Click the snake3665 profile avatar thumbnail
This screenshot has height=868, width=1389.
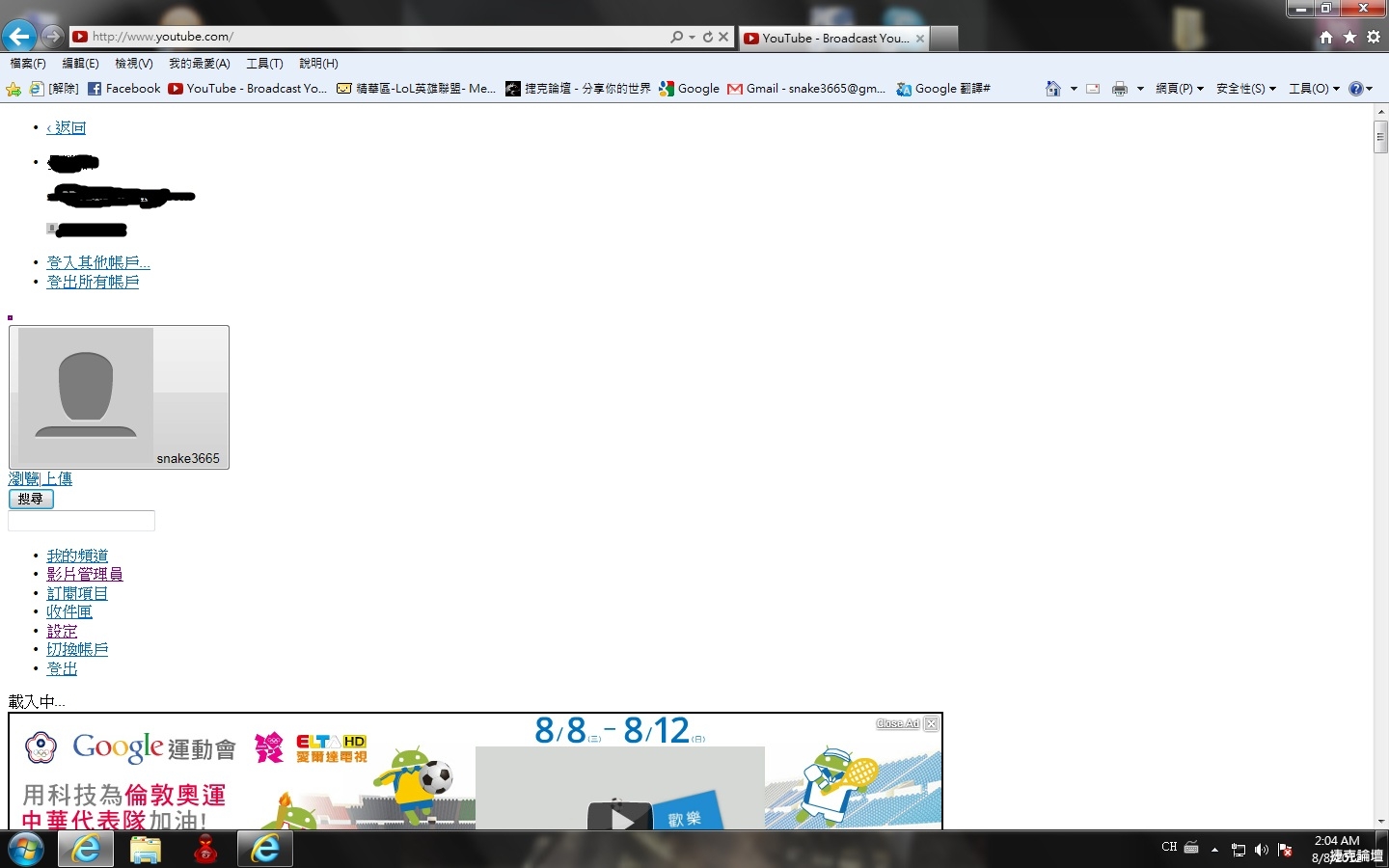click(86, 396)
